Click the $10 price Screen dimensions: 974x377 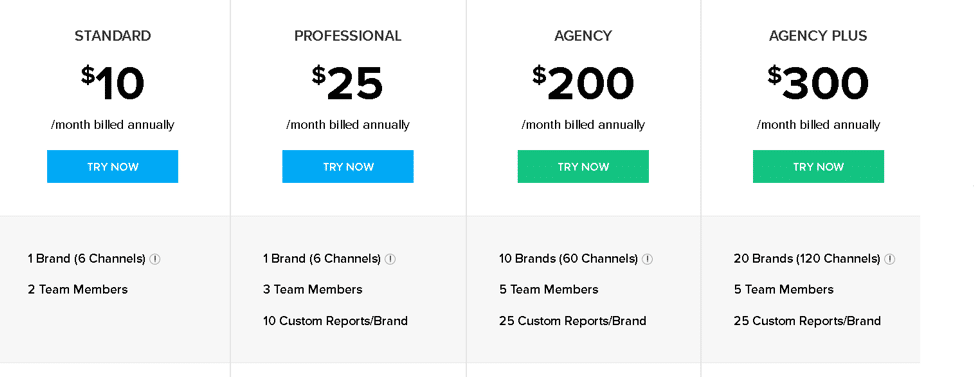click(x=112, y=83)
